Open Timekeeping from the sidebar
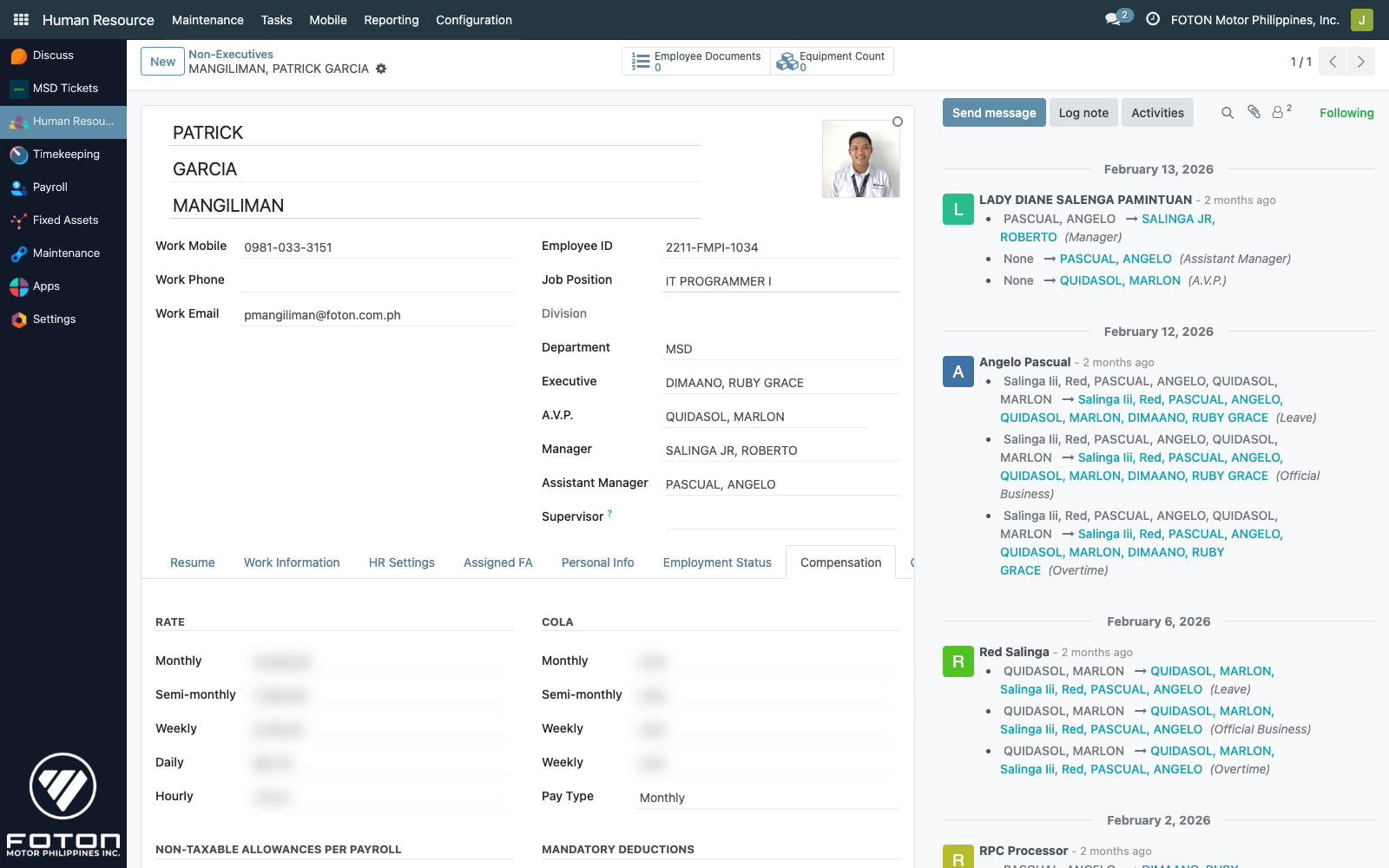 tap(66, 155)
